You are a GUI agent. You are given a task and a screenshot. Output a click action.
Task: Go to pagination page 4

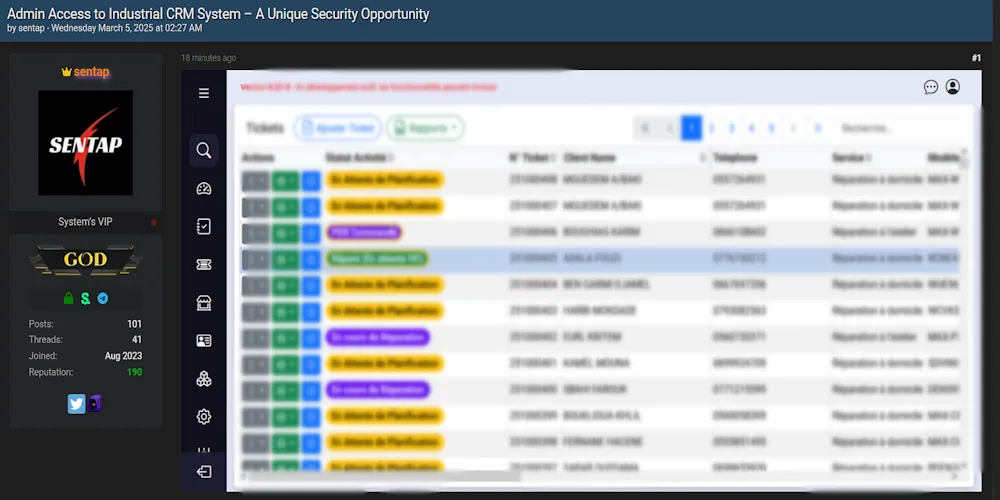click(x=751, y=128)
